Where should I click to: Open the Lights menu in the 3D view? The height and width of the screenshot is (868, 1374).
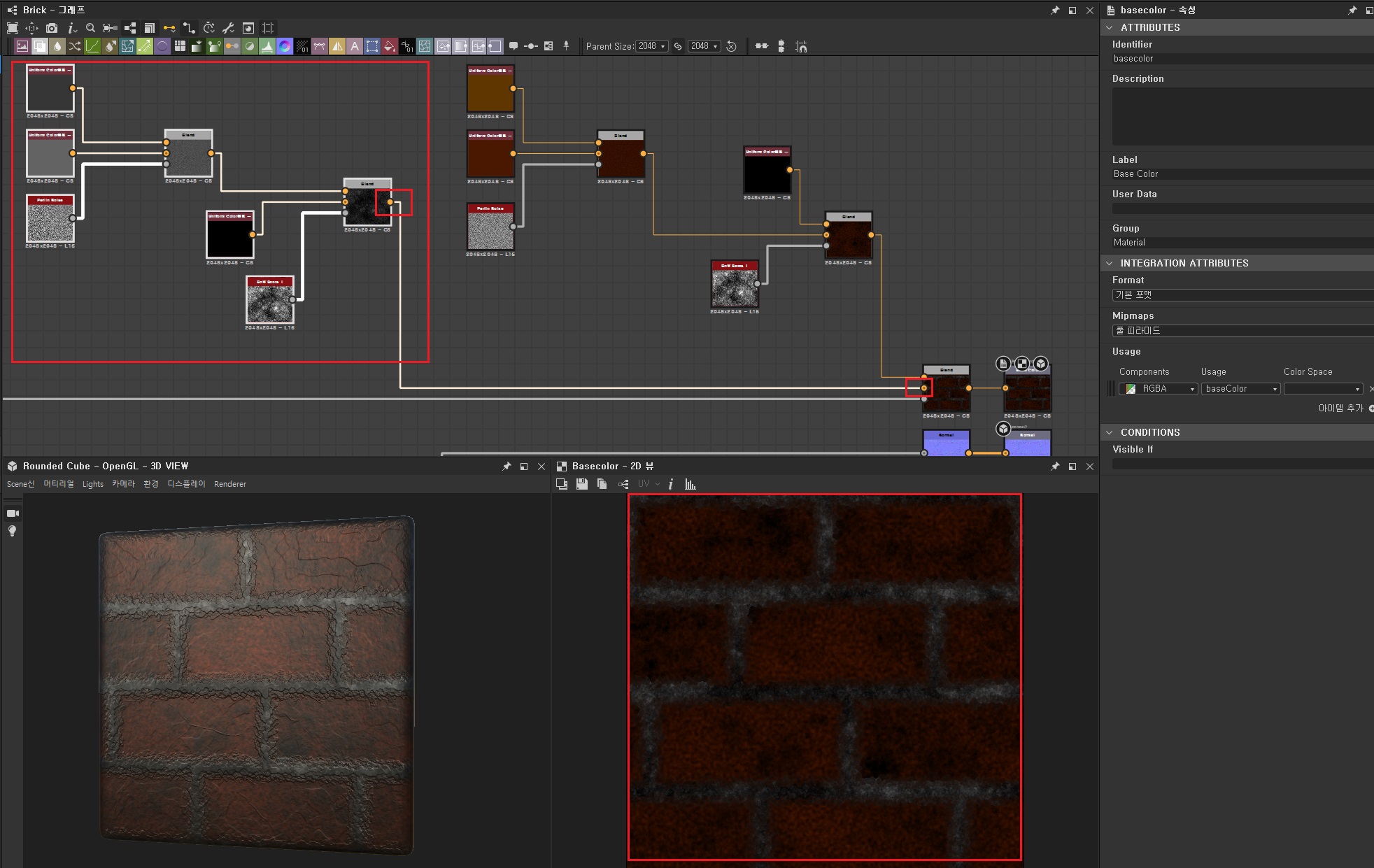pyautogui.click(x=92, y=484)
